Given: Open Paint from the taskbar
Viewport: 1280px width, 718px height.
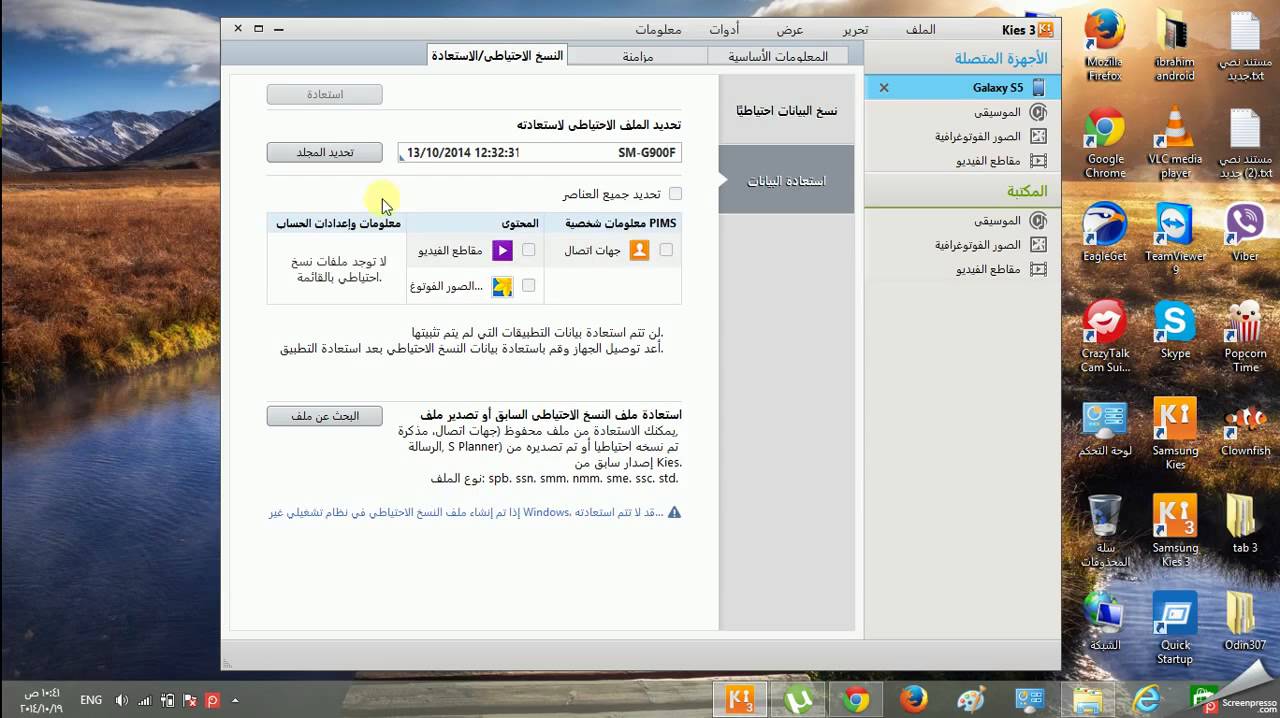Looking at the screenshot, I should pos(973,699).
